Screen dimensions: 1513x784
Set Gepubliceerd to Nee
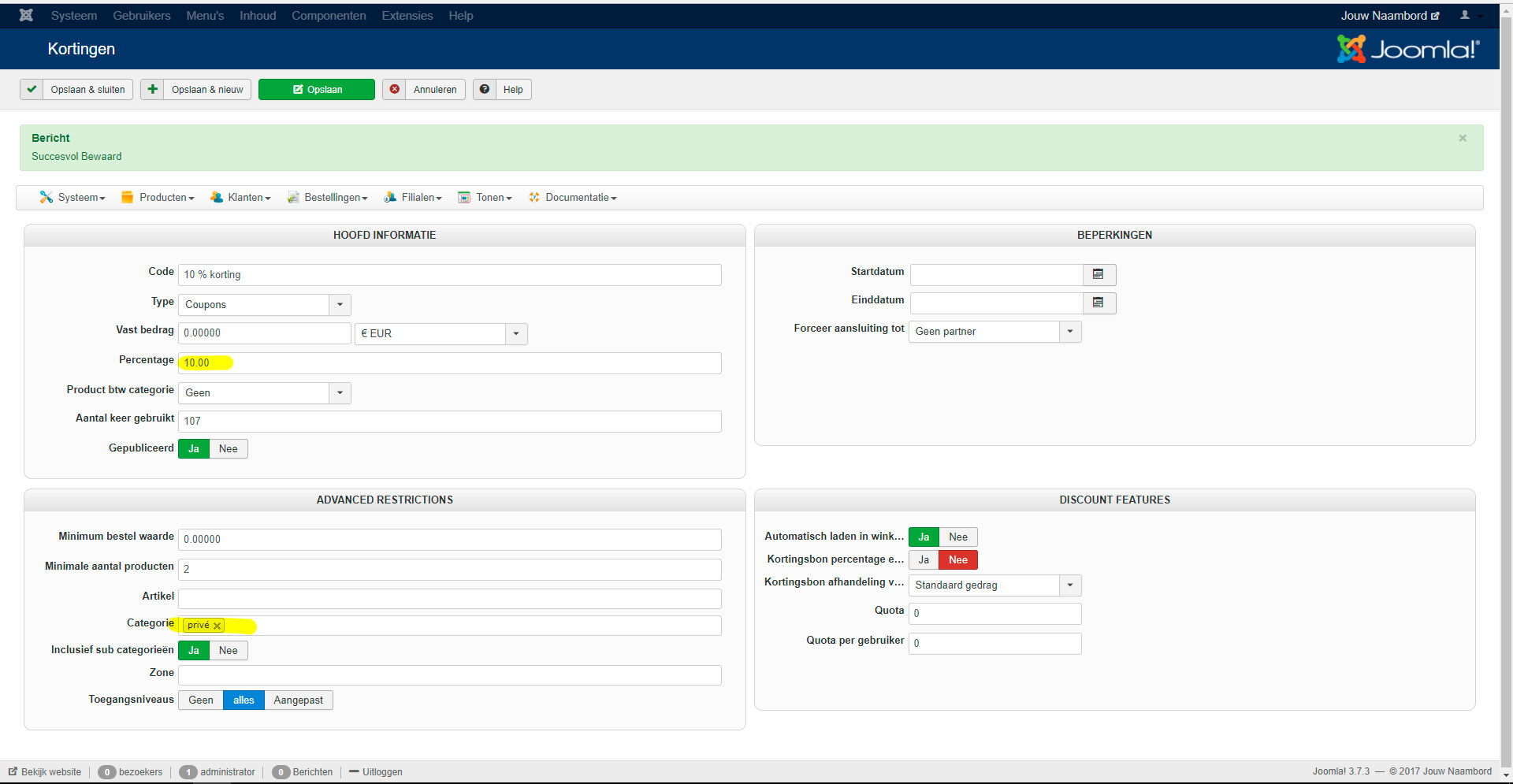pyautogui.click(x=229, y=448)
